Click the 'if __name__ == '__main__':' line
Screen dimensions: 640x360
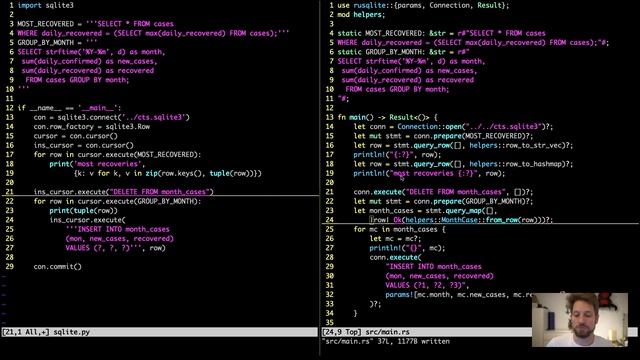[x=69, y=108]
